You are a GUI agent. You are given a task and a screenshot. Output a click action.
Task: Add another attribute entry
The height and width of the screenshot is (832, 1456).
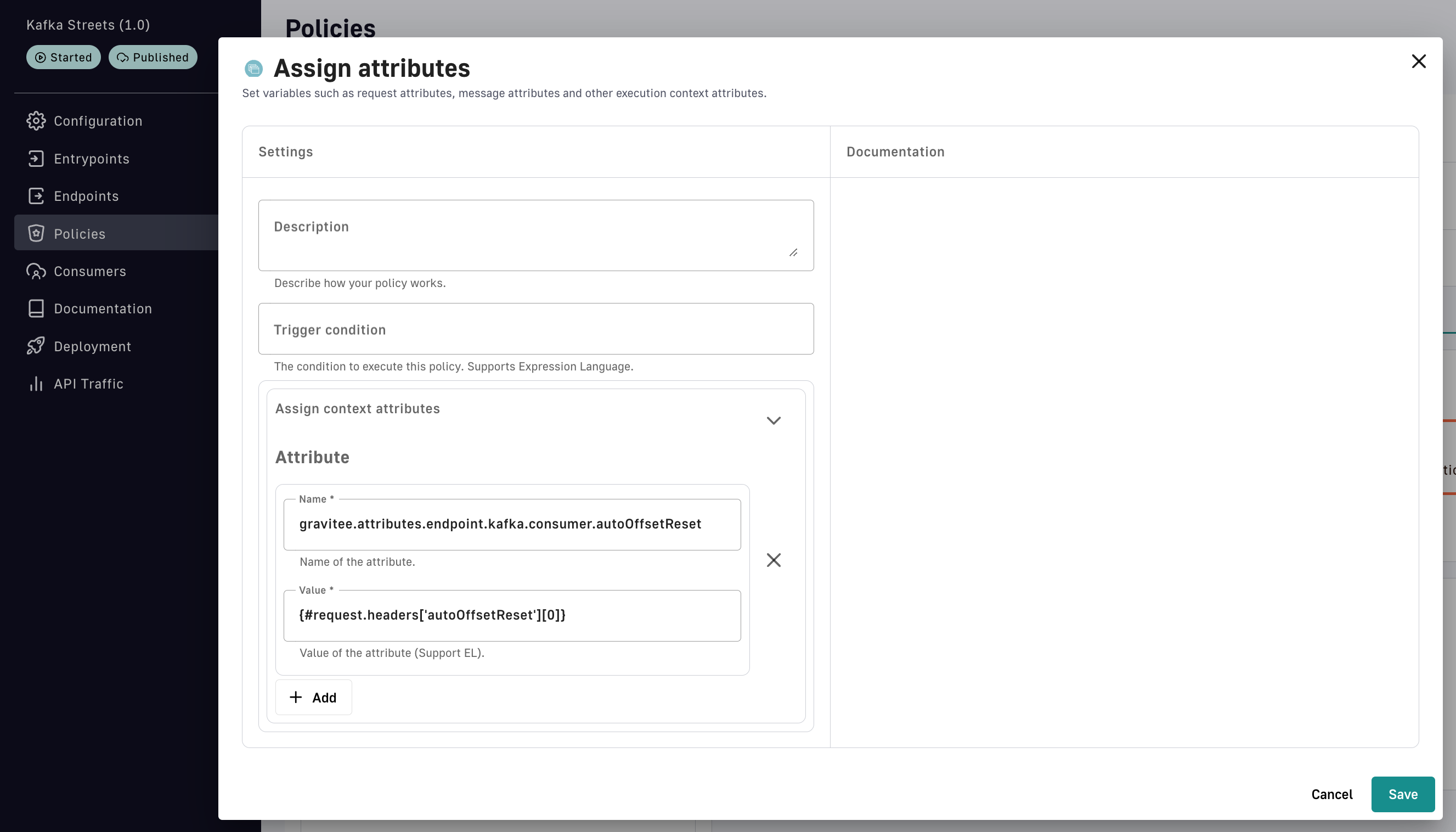click(x=314, y=697)
